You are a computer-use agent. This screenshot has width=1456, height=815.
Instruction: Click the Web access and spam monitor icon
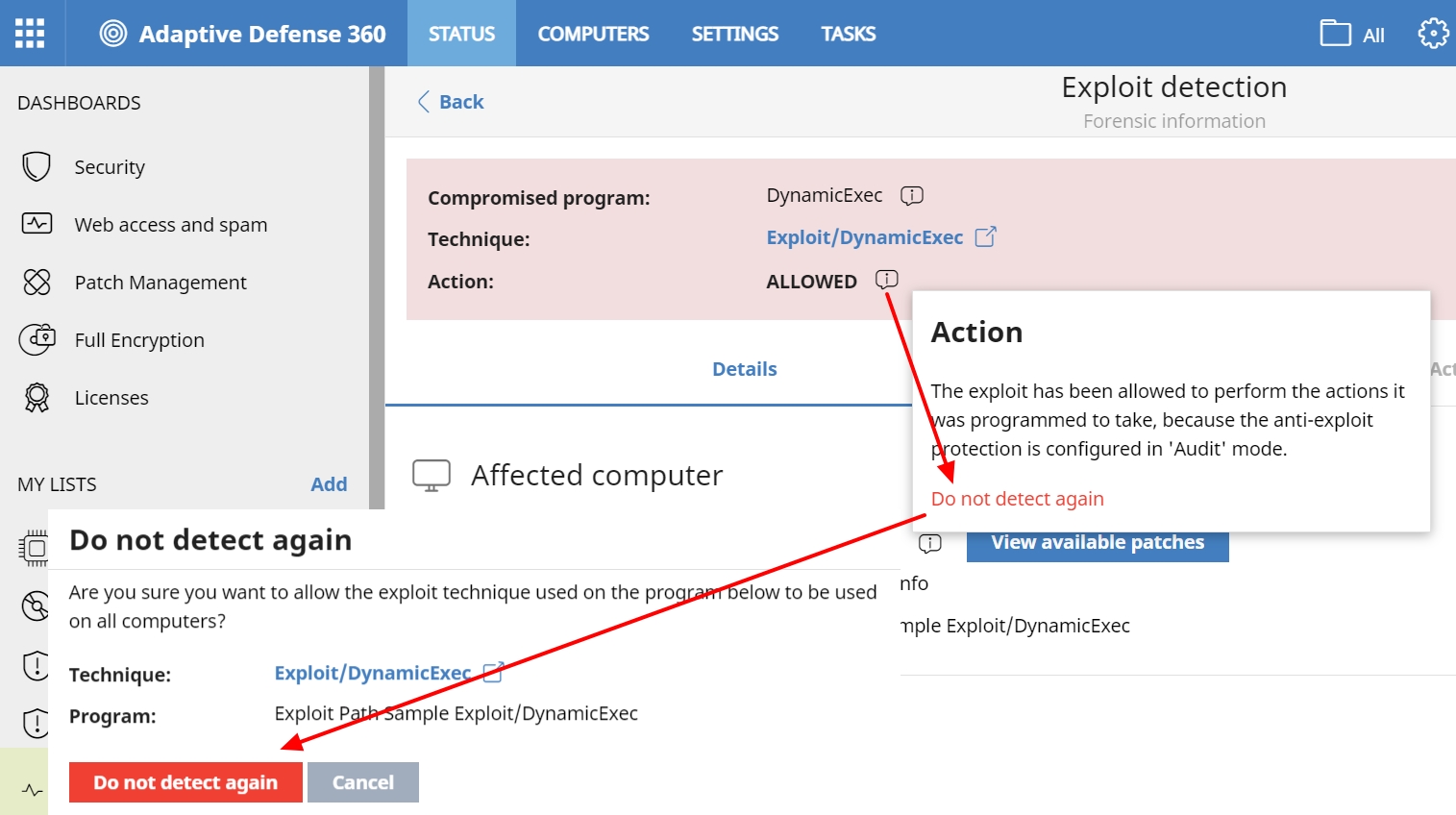(37, 224)
